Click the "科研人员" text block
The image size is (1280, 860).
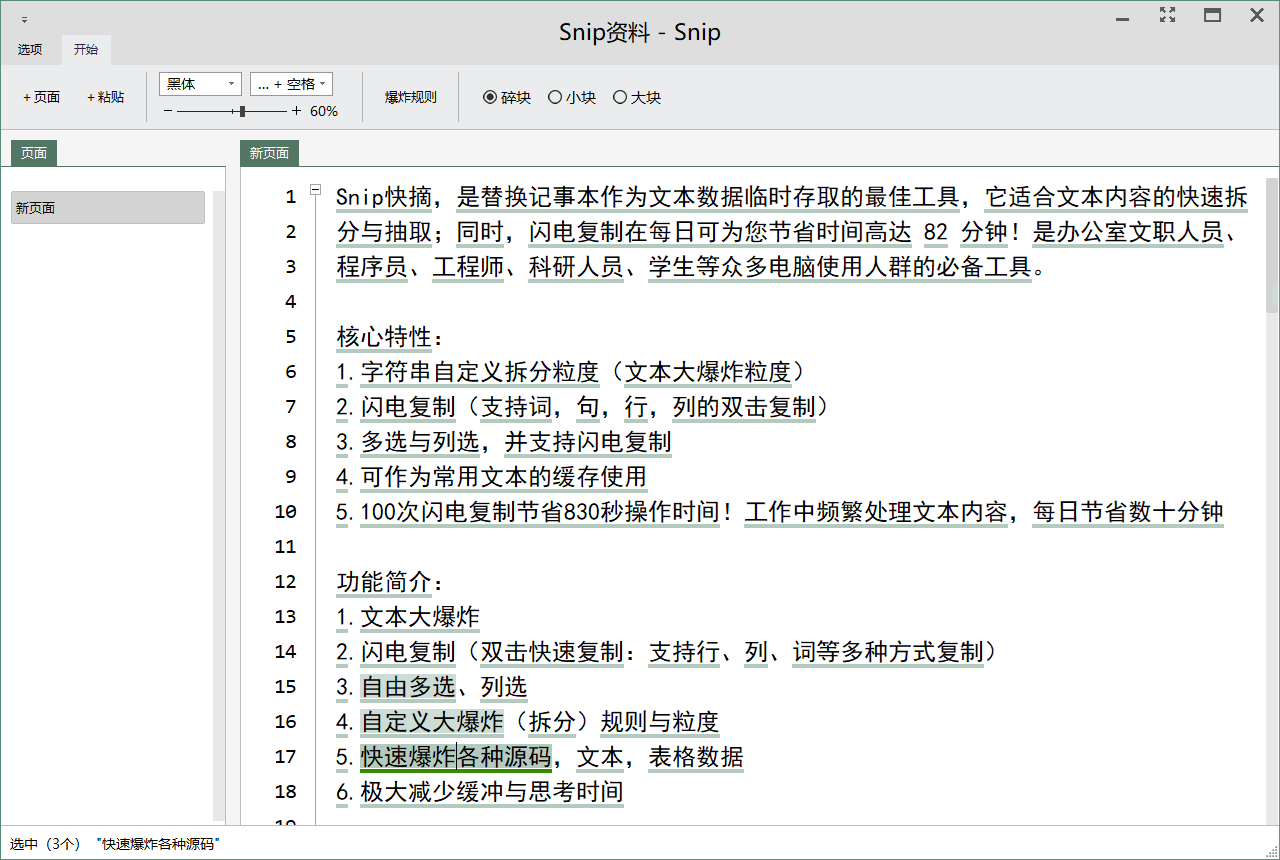pos(577,267)
